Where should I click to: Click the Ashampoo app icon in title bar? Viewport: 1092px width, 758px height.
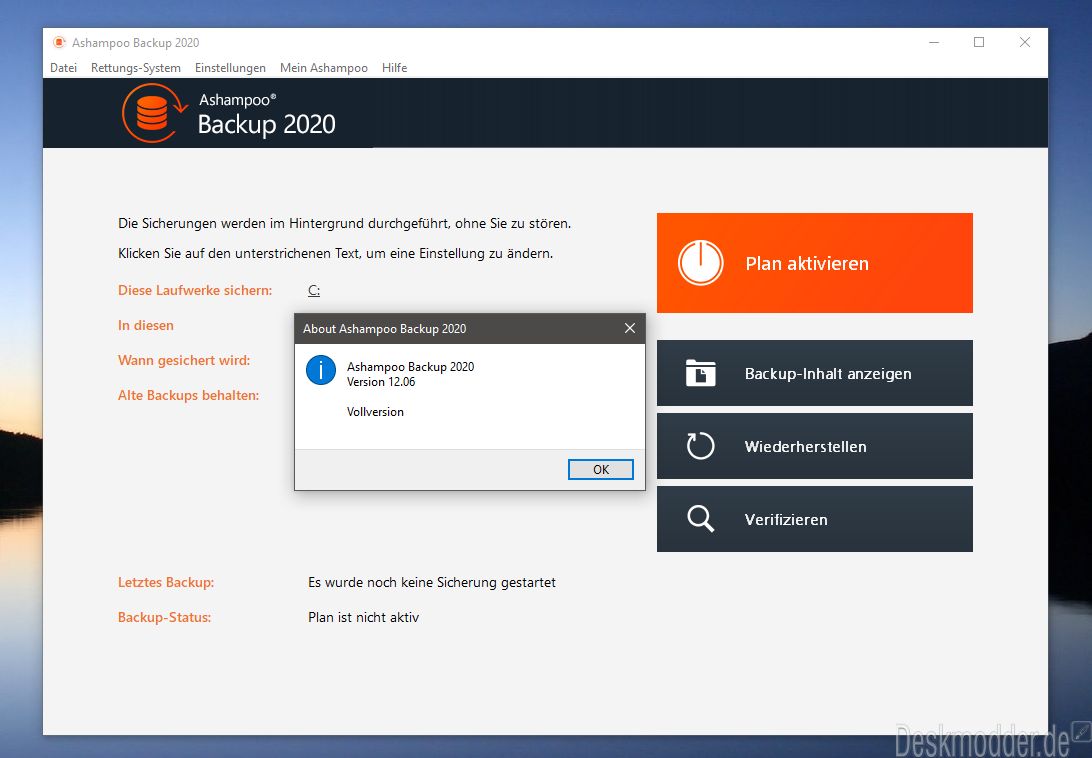click(59, 42)
